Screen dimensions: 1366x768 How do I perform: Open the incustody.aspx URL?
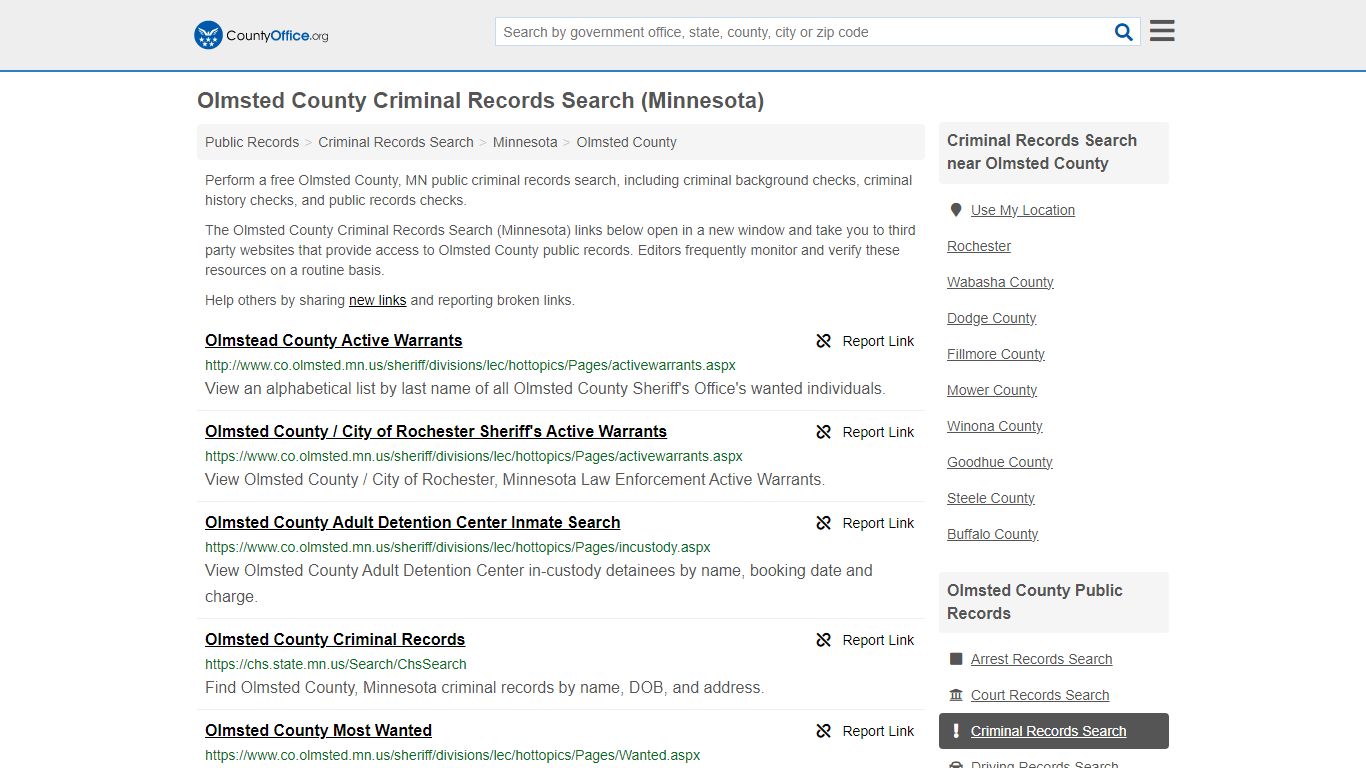tap(458, 547)
